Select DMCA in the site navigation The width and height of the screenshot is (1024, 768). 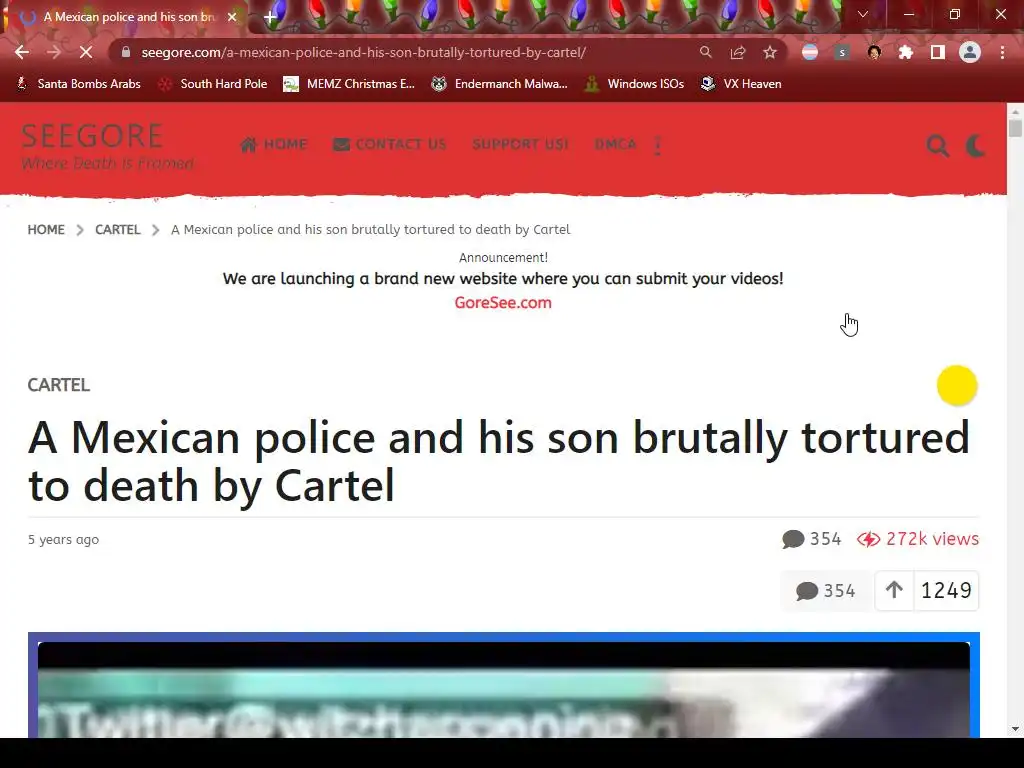pyautogui.click(x=615, y=144)
